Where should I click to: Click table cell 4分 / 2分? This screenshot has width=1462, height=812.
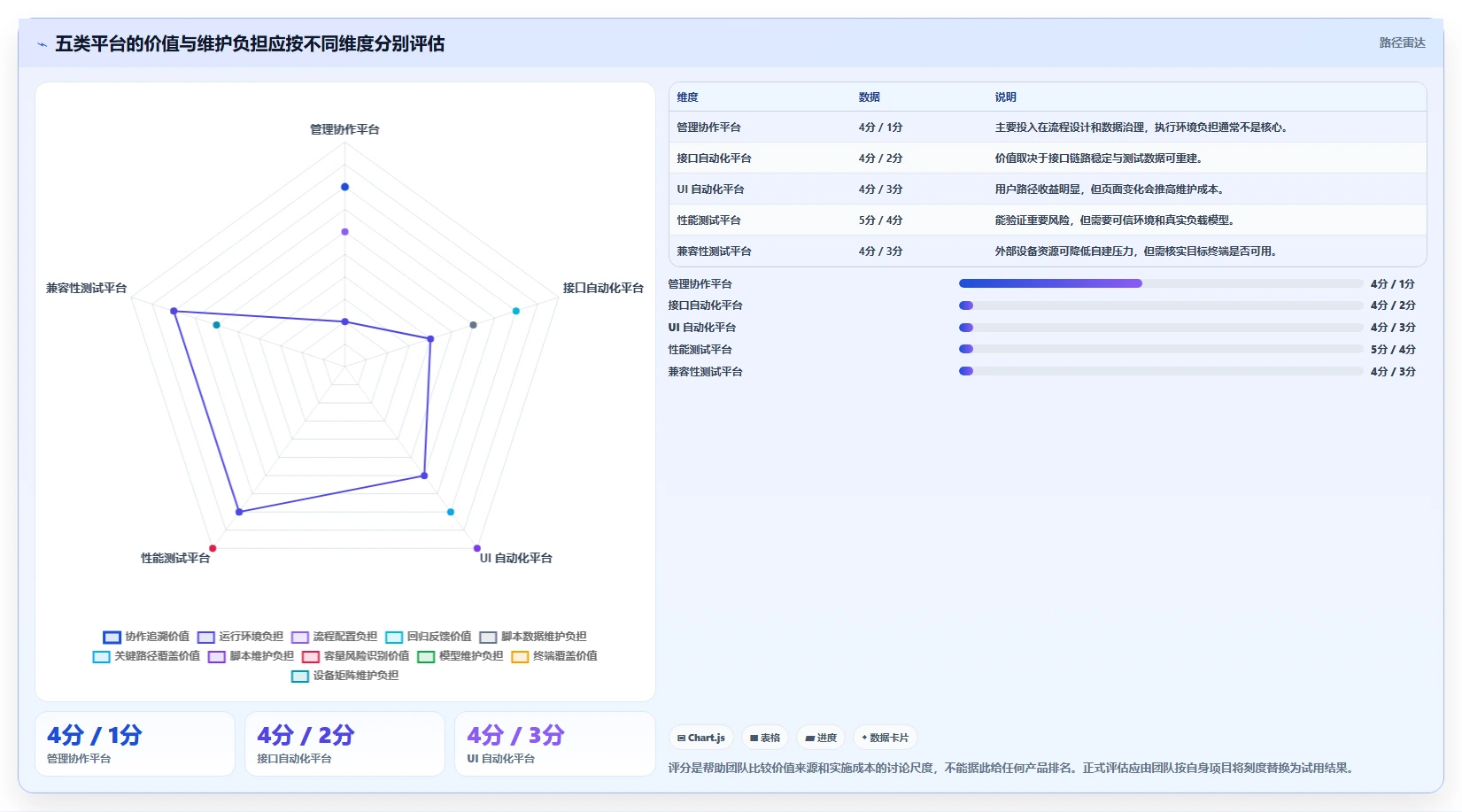pos(880,159)
